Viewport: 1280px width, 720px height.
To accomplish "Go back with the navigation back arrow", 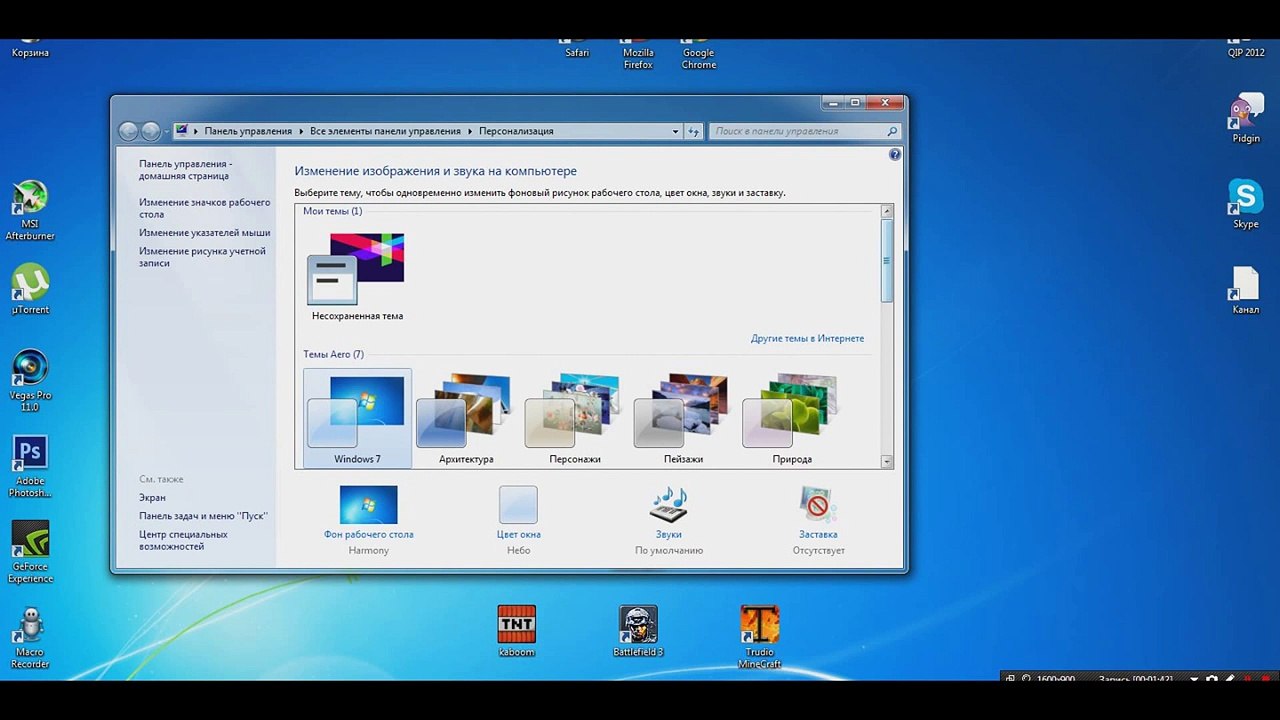I will pyautogui.click(x=128, y=131).
